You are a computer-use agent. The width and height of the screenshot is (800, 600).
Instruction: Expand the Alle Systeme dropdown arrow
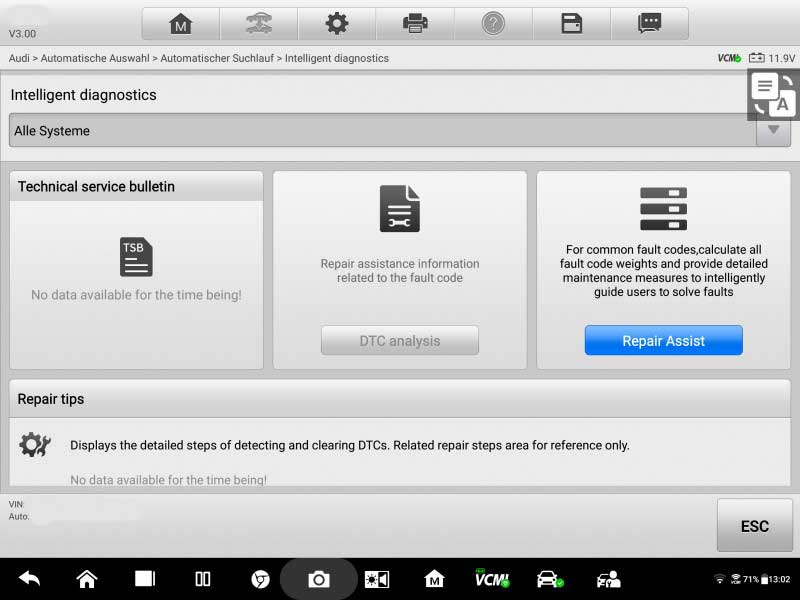coord(773,130)
